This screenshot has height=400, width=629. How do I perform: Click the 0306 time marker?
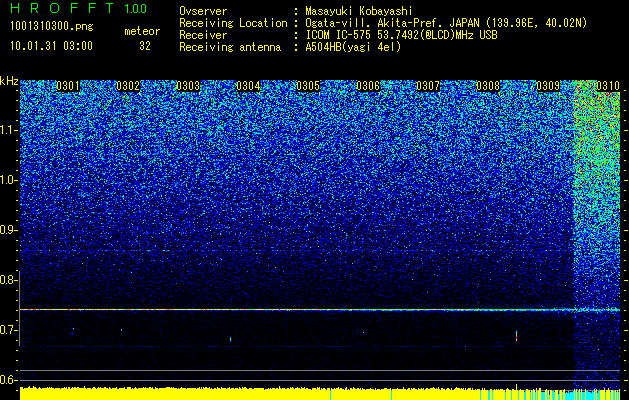[x=368, y=86]
